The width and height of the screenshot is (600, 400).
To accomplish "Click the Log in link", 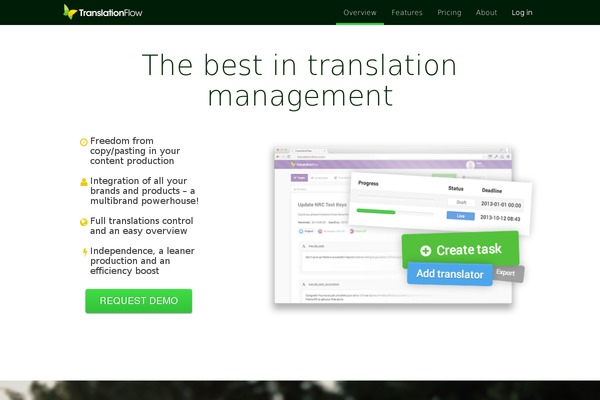I will click(x=522, y=13).
